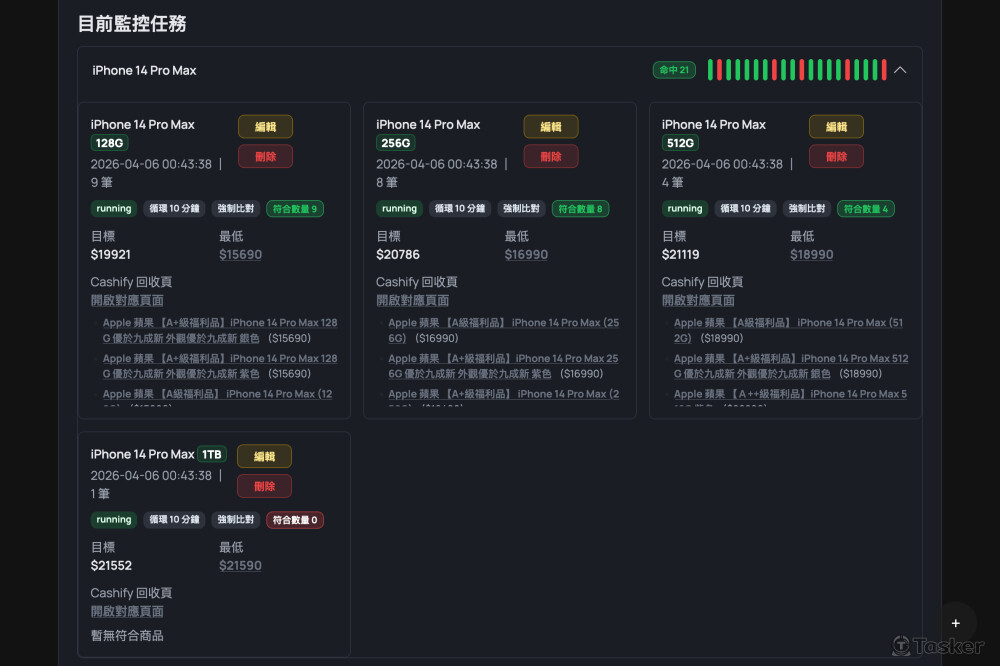Click the lowest price $15690 link
The image size is (1000, 666).
240,255
